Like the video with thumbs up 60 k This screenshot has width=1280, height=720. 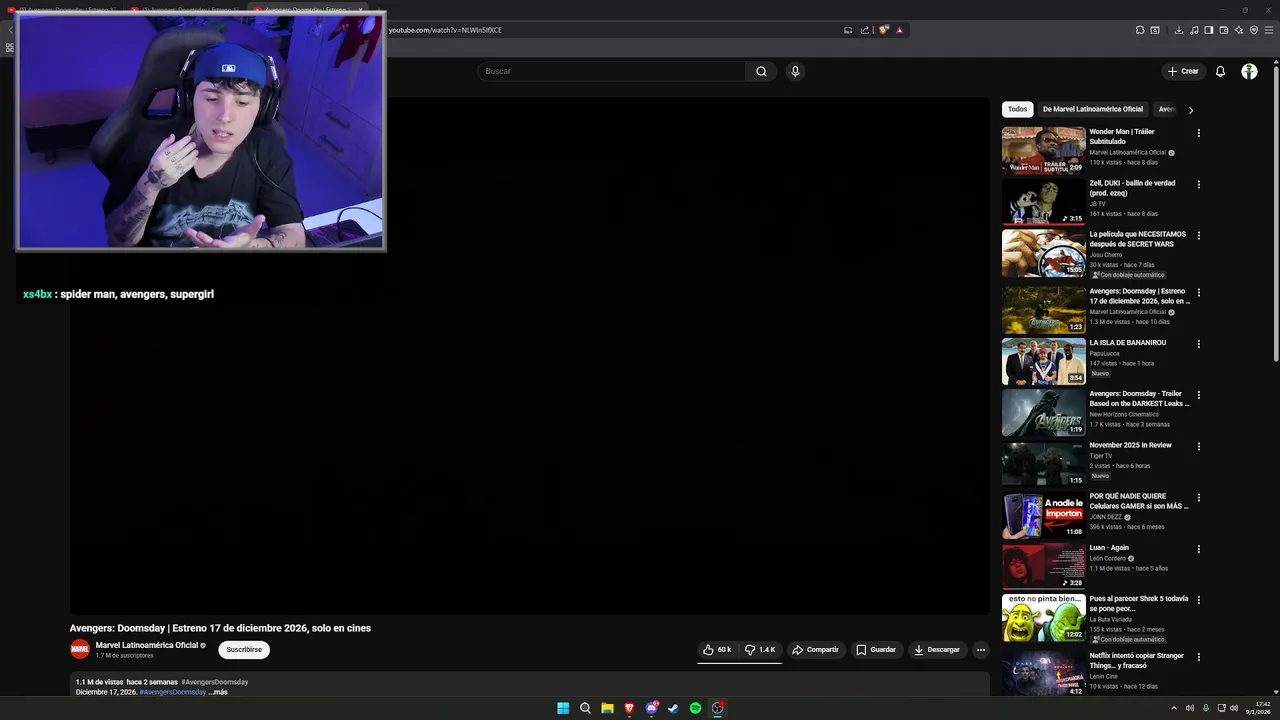pyautogui.click(x=717, y=650)
